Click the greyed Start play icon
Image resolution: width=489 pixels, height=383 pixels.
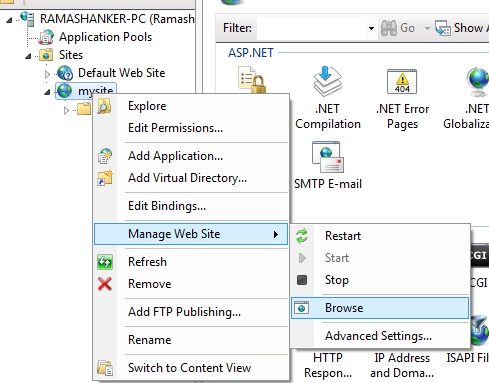point(302,258)
